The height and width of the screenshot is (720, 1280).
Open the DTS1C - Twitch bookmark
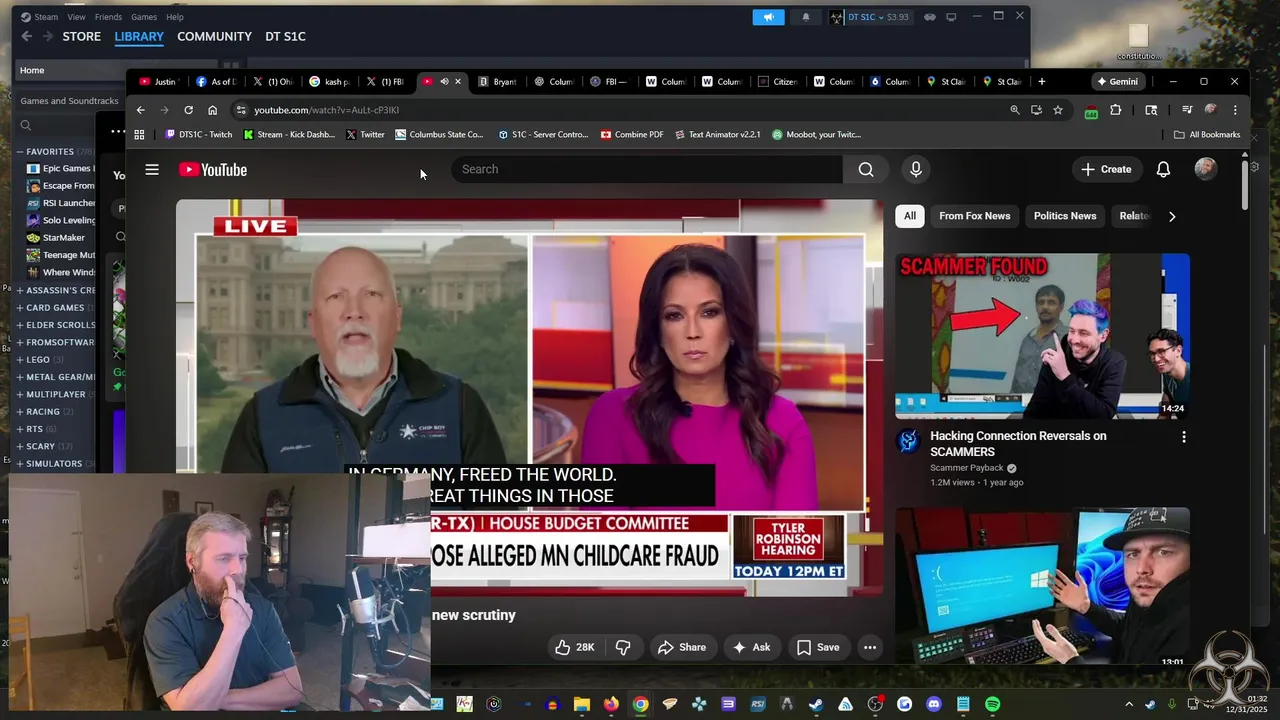(199, 134)
